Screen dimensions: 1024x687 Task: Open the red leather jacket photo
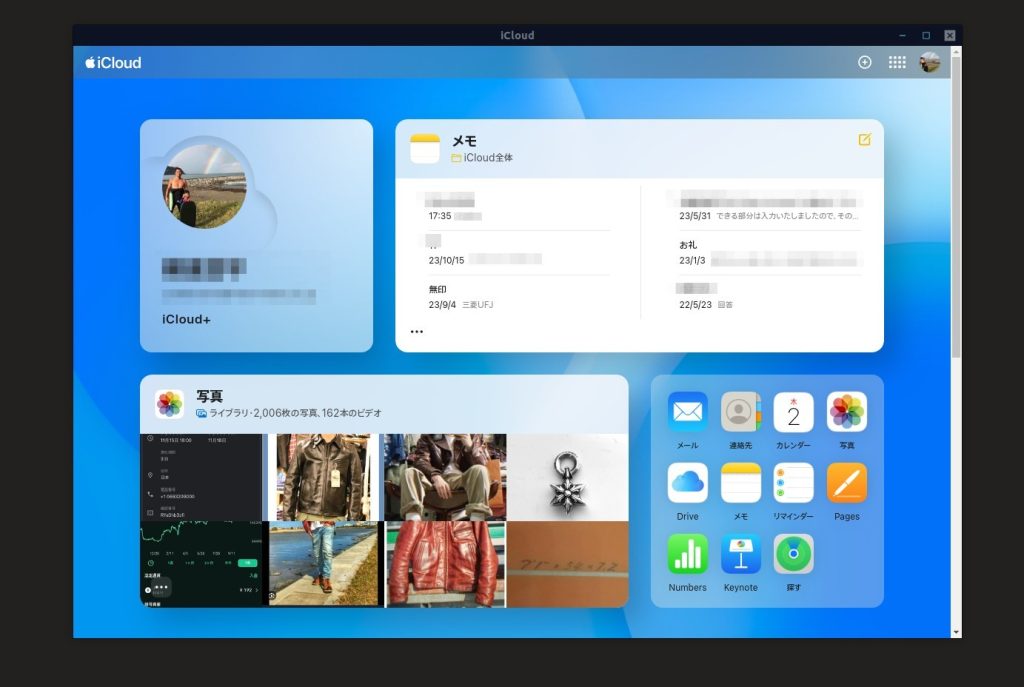[x=446, y=564]
